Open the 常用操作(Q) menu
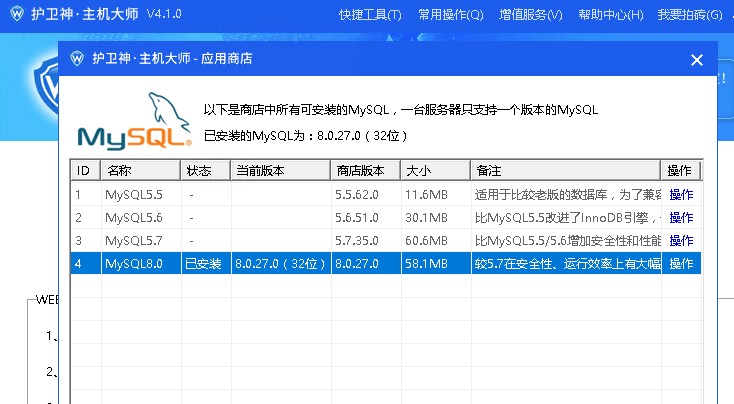 tap(450, 15)
